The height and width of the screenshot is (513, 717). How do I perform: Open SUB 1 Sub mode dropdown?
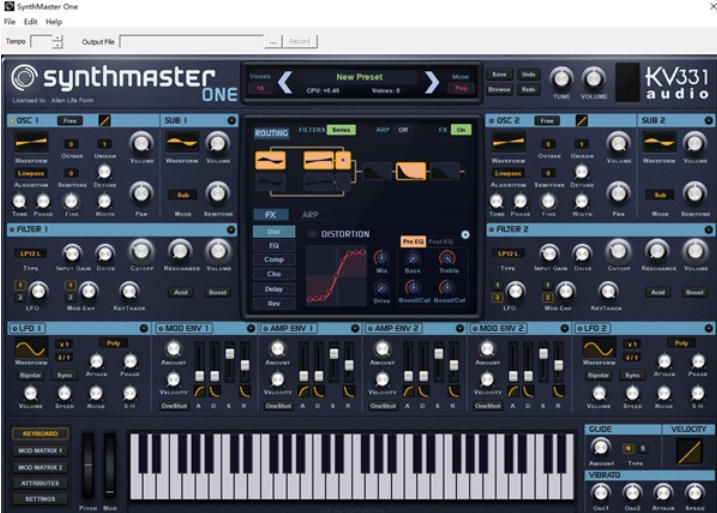pyautogui.click(x=183, y=195)
